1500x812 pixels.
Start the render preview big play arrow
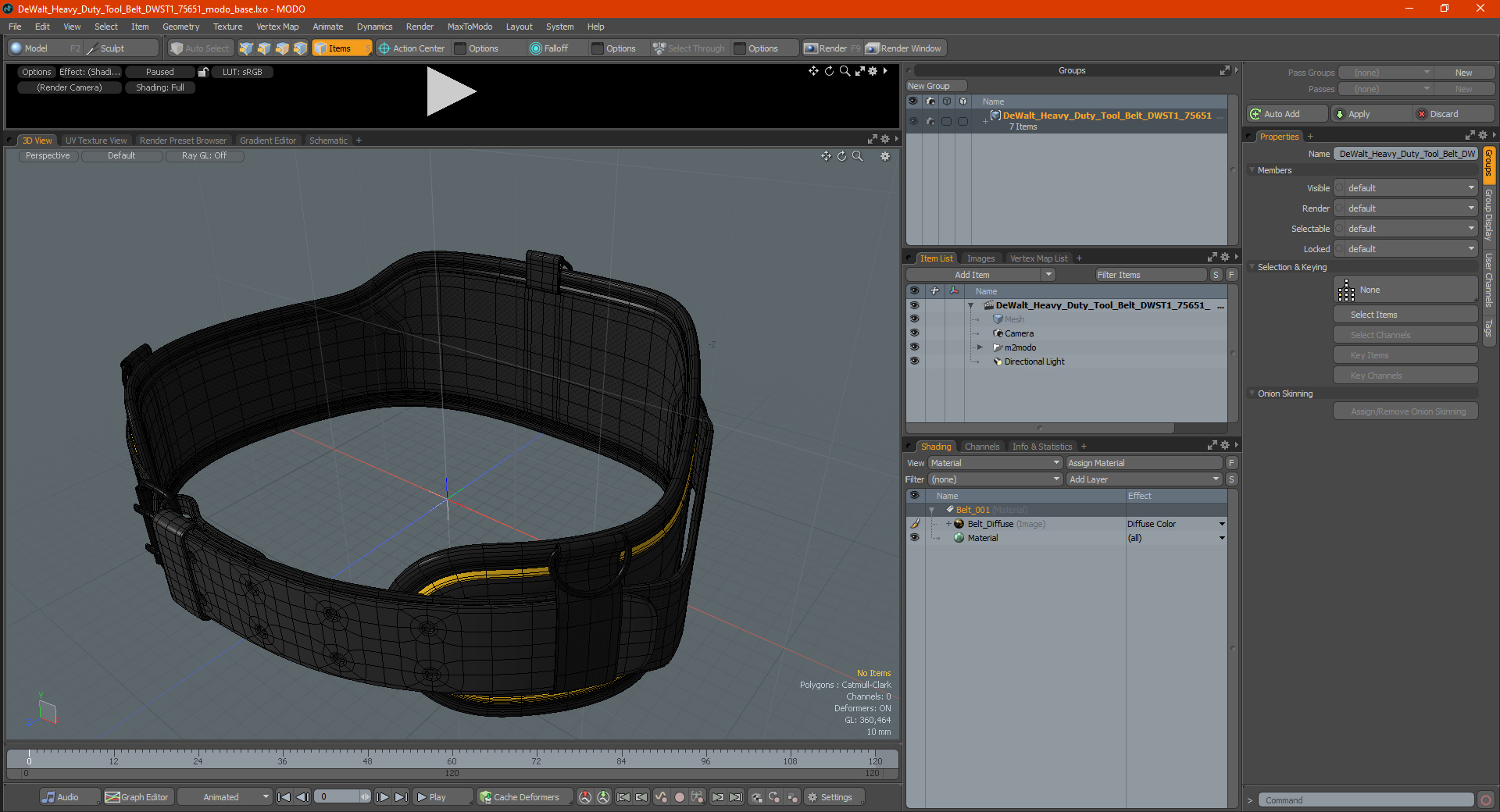tap(451, 91)
